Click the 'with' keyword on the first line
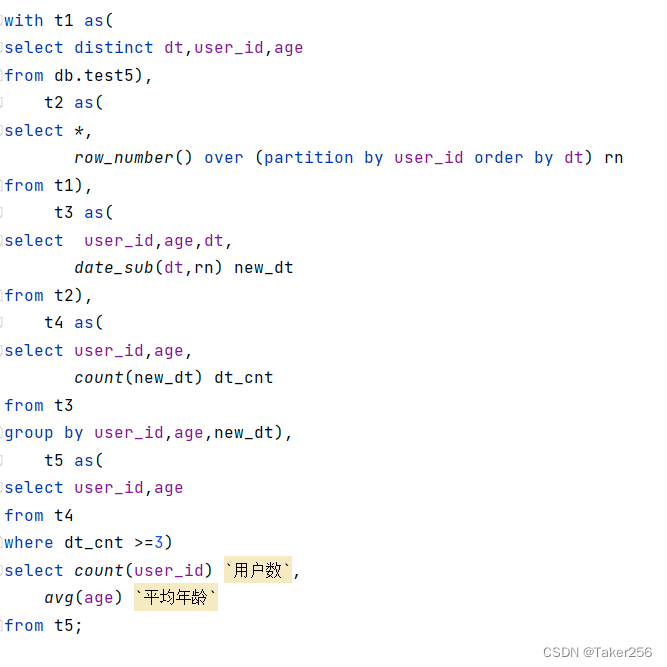This screenshot has height=667, width=667. [x=24, y=20]
